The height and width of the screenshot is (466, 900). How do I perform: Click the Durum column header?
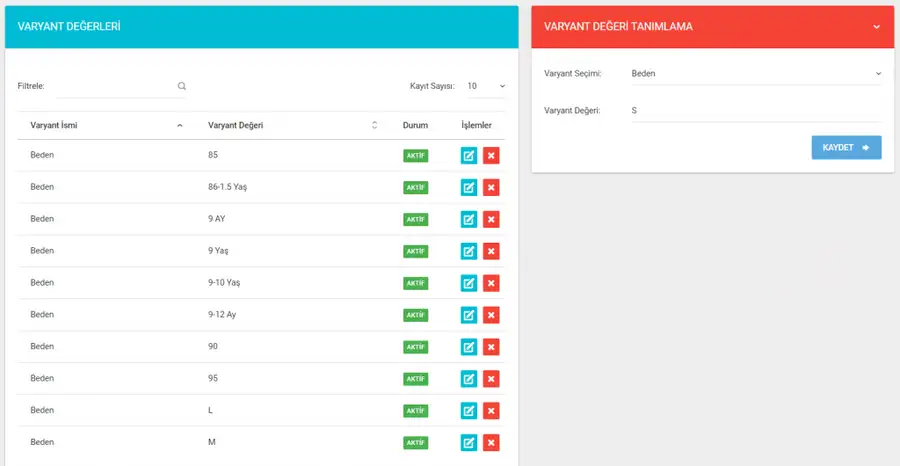[x=416, y=125]
